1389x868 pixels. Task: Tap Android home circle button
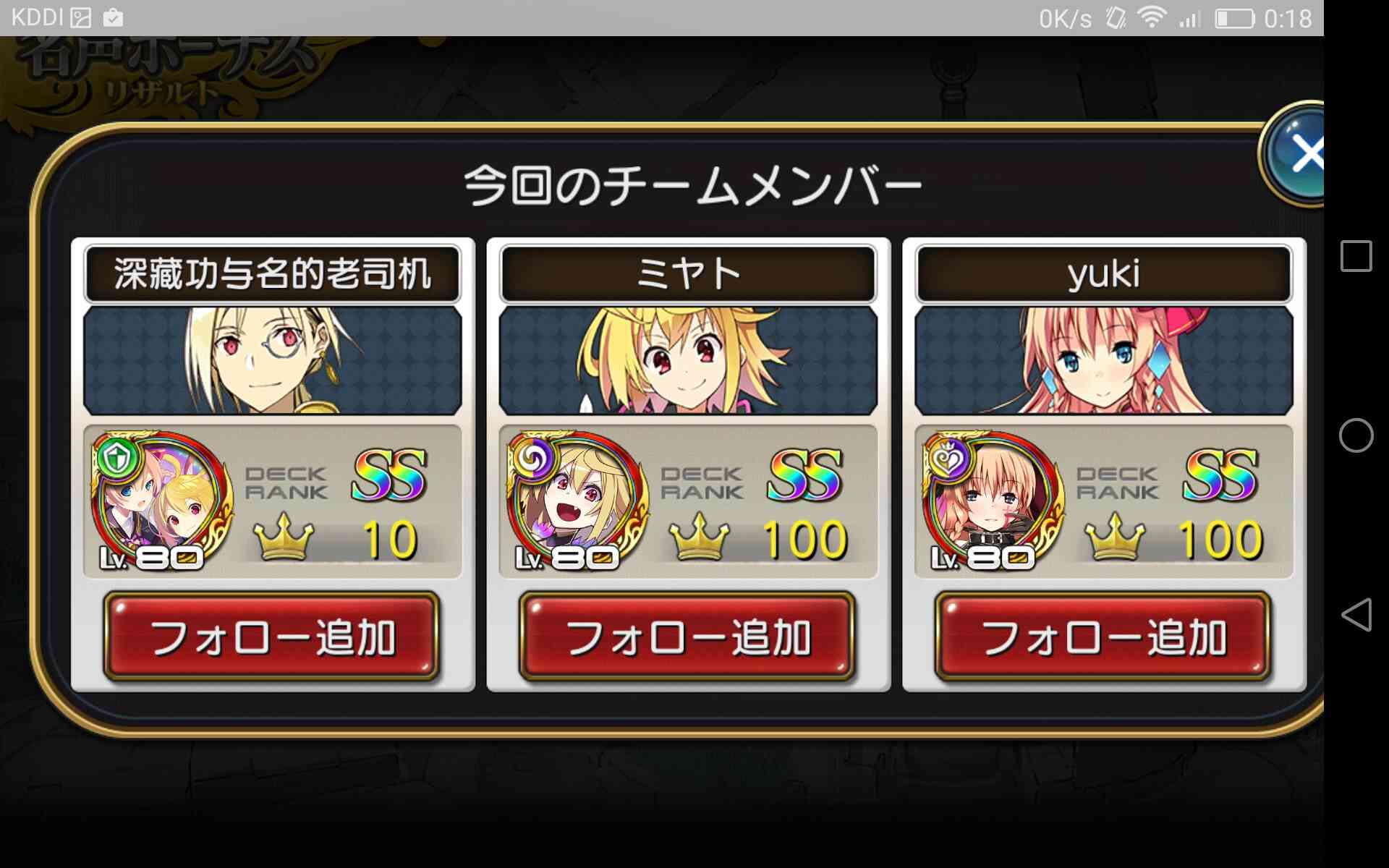1356,435
